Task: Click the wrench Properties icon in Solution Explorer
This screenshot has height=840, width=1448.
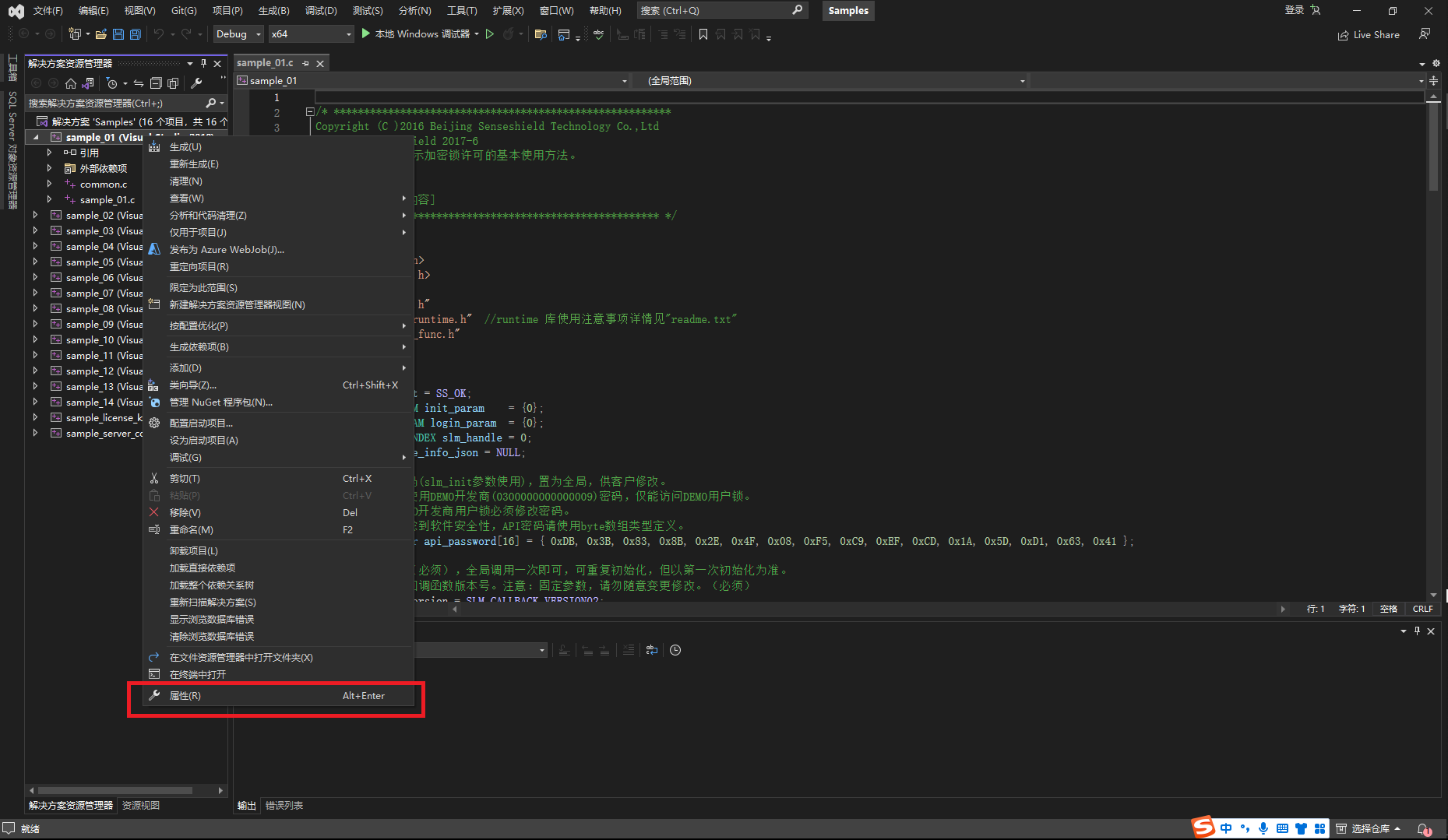Action: tap(196, 83)
